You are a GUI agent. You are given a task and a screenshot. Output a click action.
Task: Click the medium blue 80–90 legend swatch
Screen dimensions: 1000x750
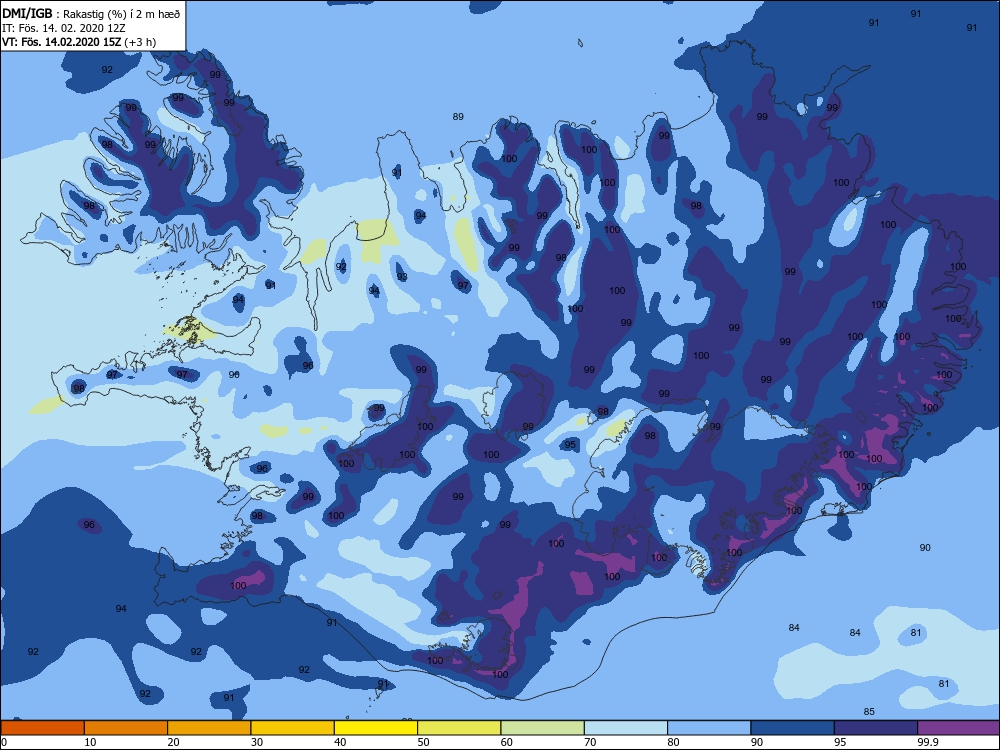click(709, 728)
